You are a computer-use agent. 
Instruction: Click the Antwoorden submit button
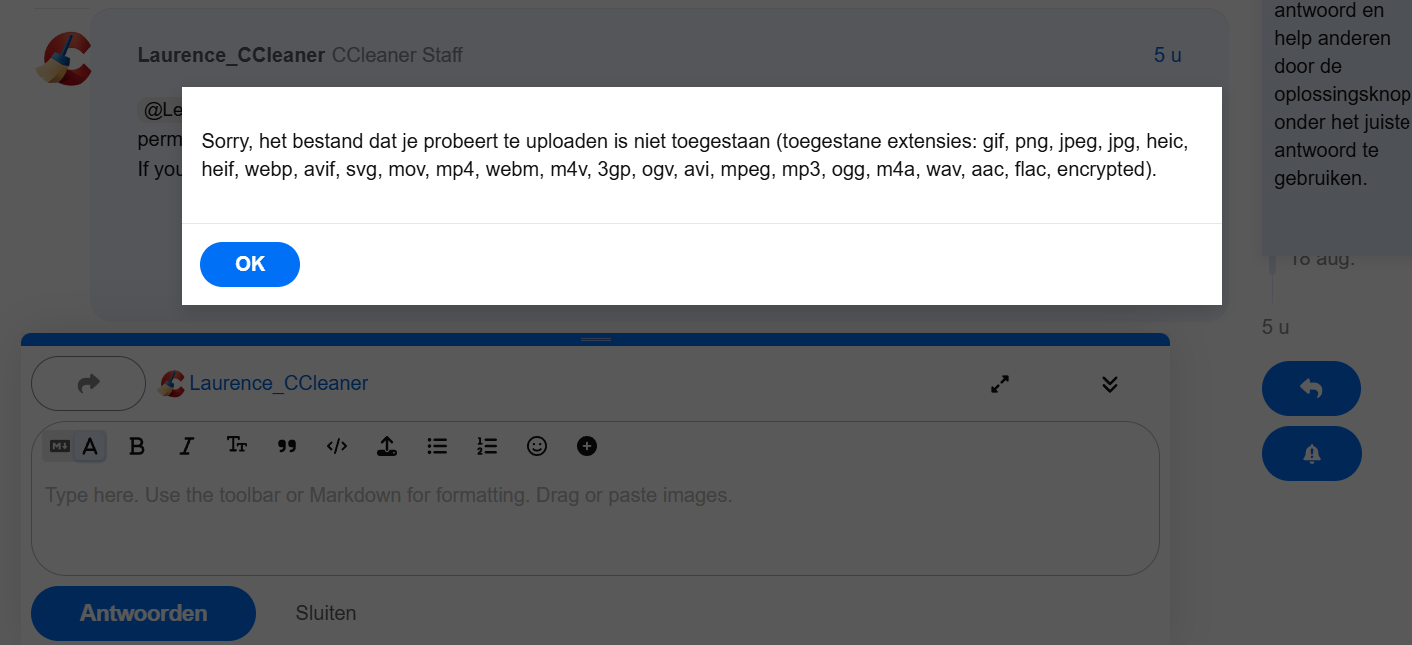(x=144, y=613)
